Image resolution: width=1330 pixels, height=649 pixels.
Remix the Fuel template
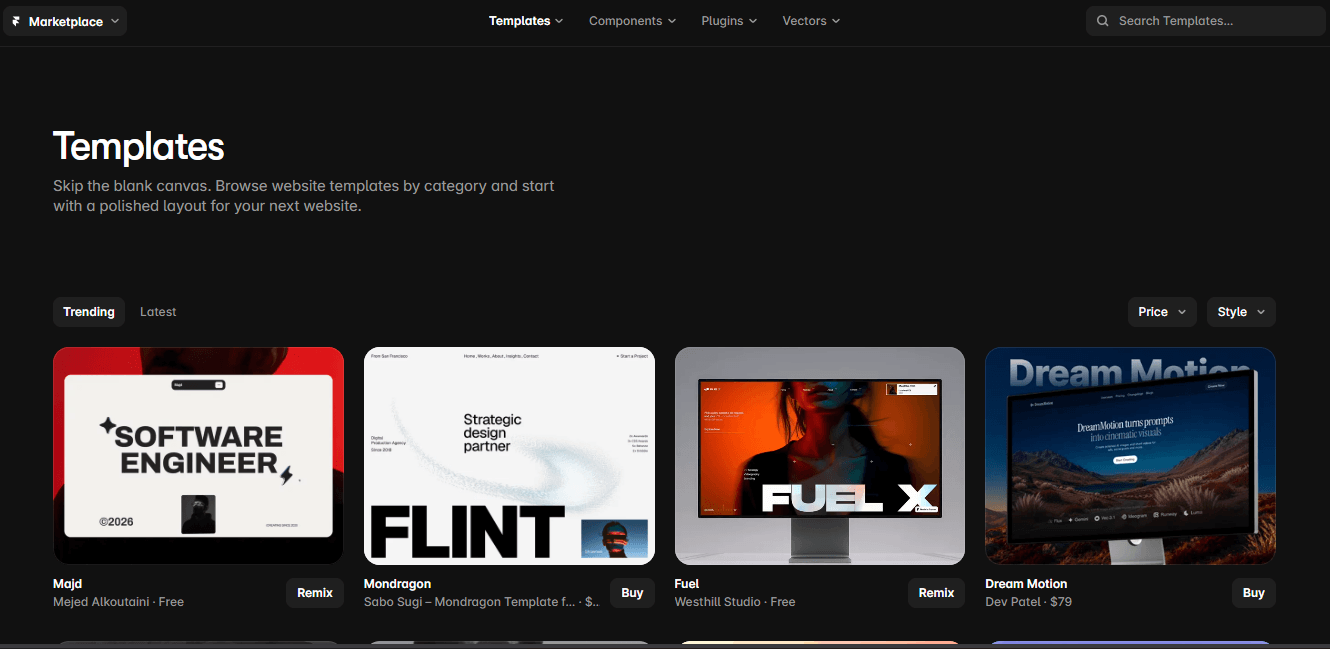[x=936, y=593]
